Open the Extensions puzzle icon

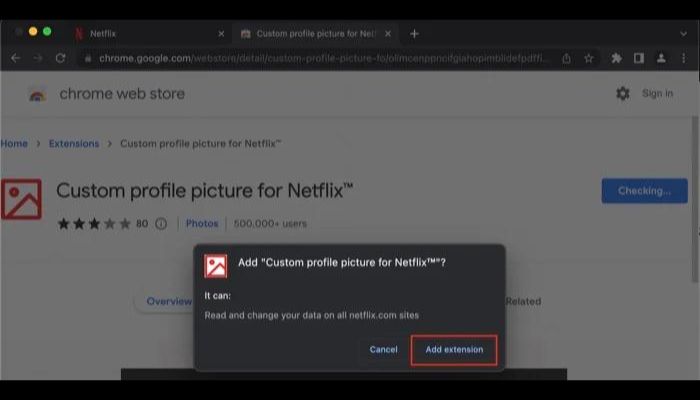coord(617,58)
